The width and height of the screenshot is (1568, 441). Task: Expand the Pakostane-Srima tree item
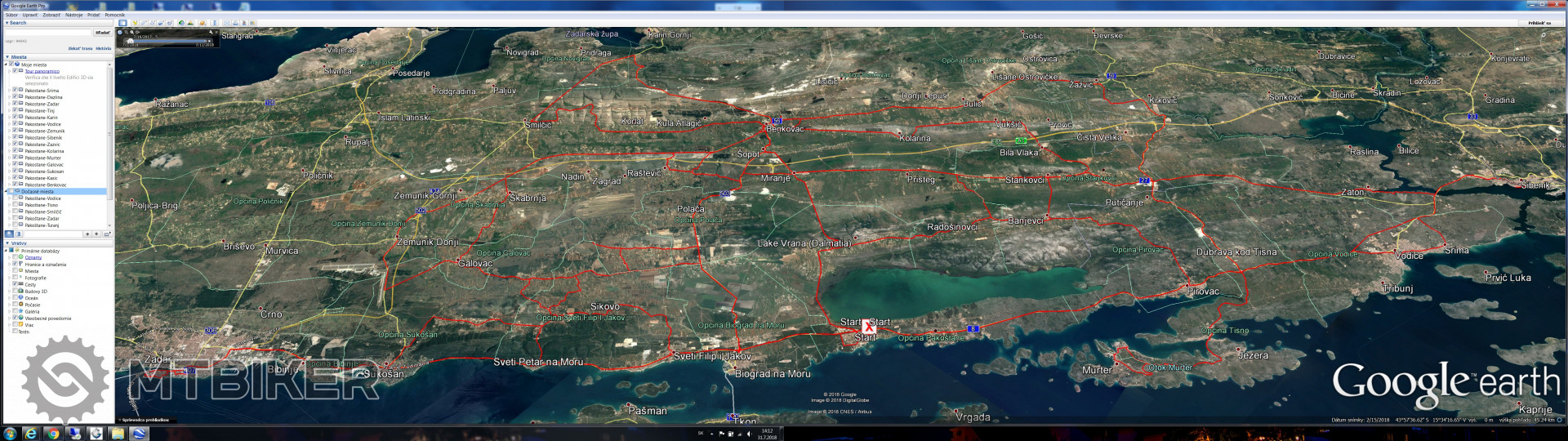point(9,91)
